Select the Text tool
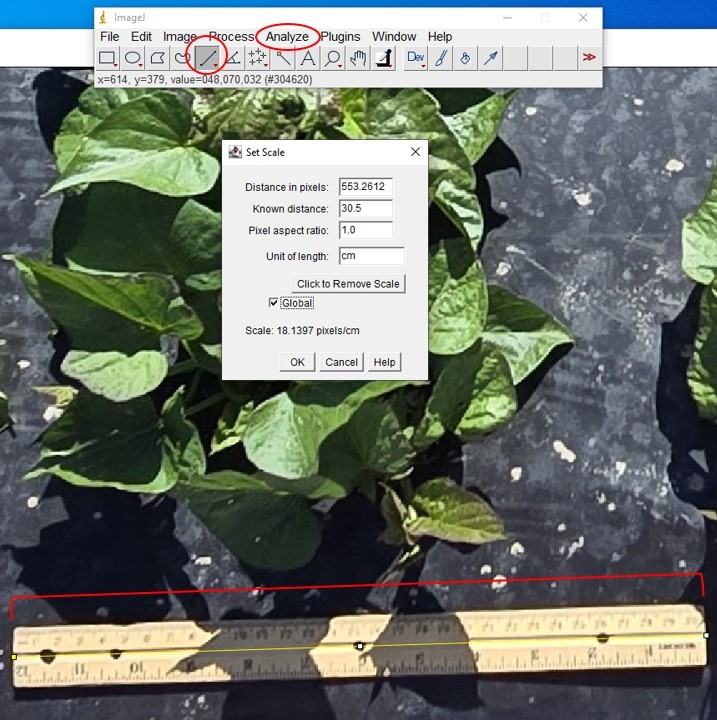The width and height of the screenshot is (717, 720). [307, 58]
